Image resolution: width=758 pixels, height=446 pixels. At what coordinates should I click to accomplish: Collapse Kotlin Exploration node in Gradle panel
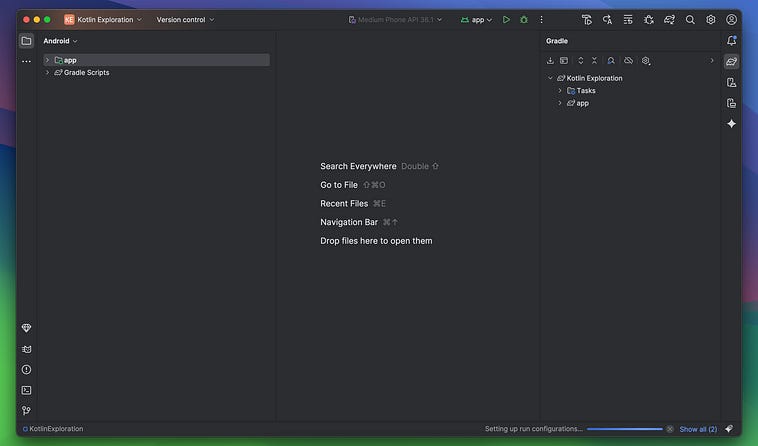(550, 78)
